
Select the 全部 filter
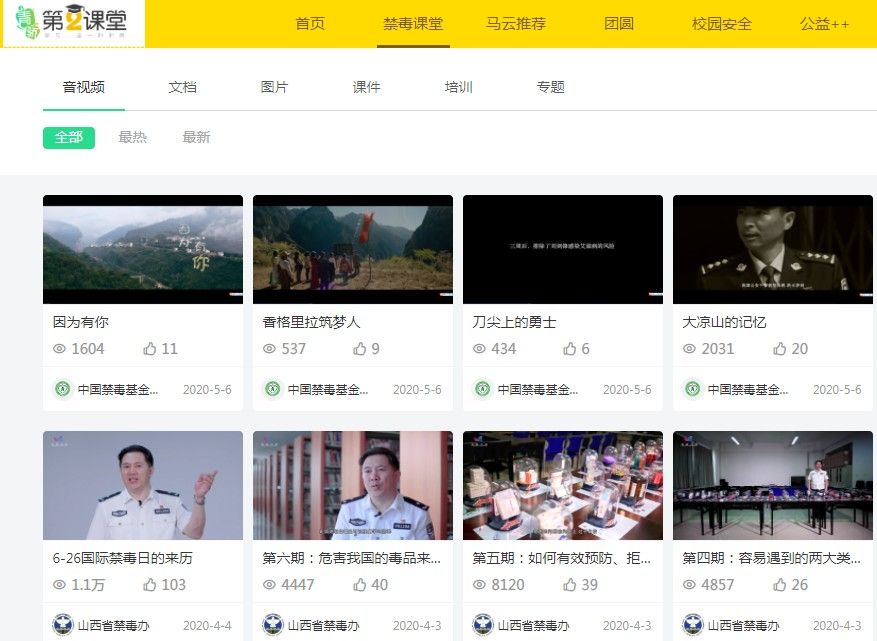tap(68, 137)
